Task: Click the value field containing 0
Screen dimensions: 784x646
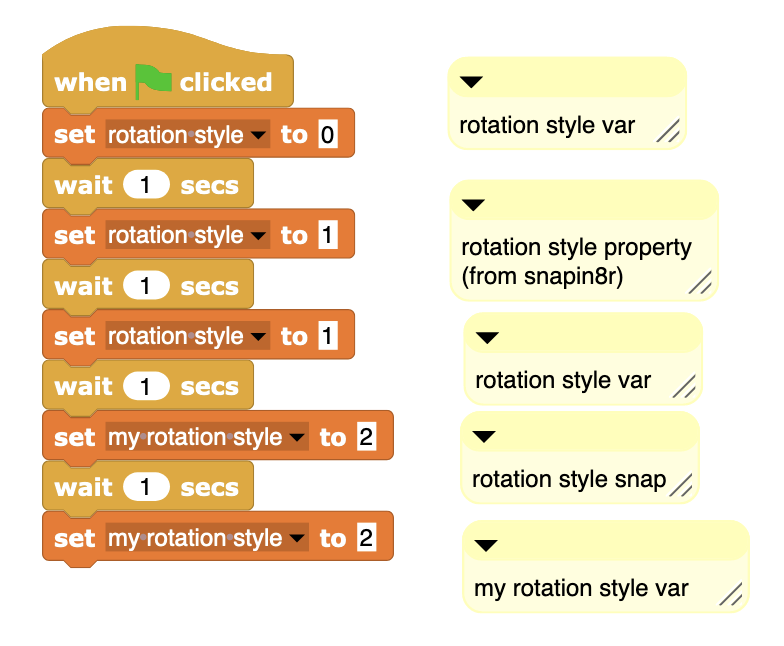Action: click(x=327, y=135)
